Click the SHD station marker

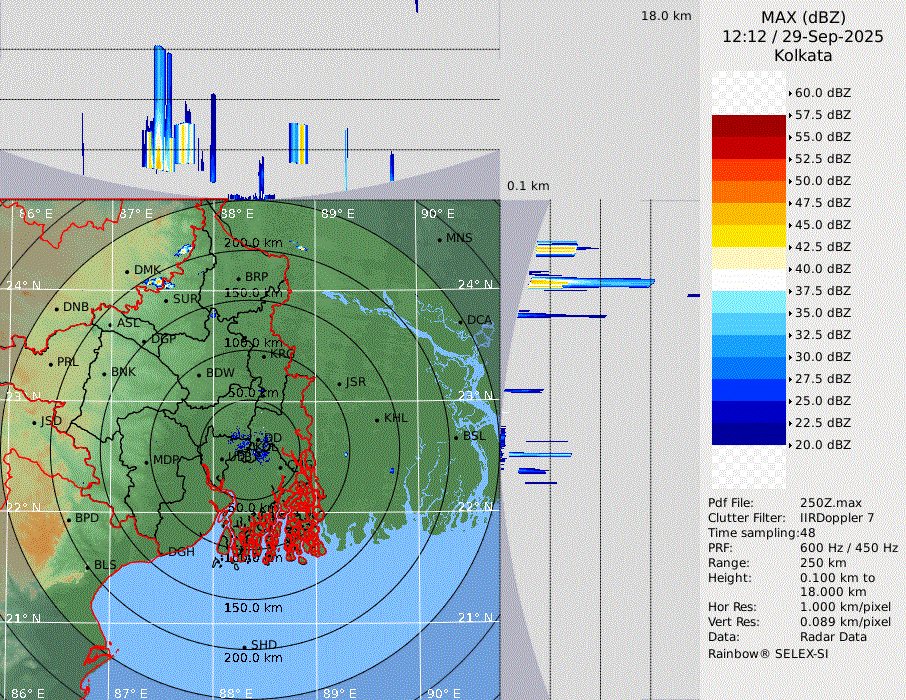tap(244, 646)
